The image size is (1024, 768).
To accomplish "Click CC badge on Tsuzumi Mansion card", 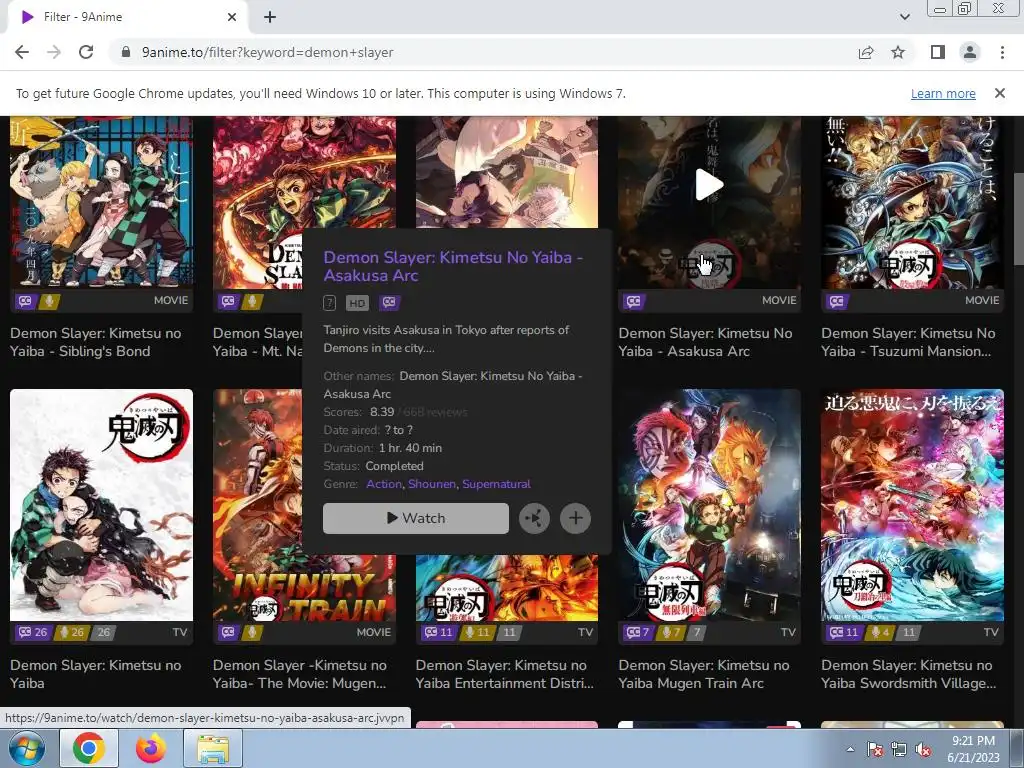I will pyautogui.click(x=837, y=301).
